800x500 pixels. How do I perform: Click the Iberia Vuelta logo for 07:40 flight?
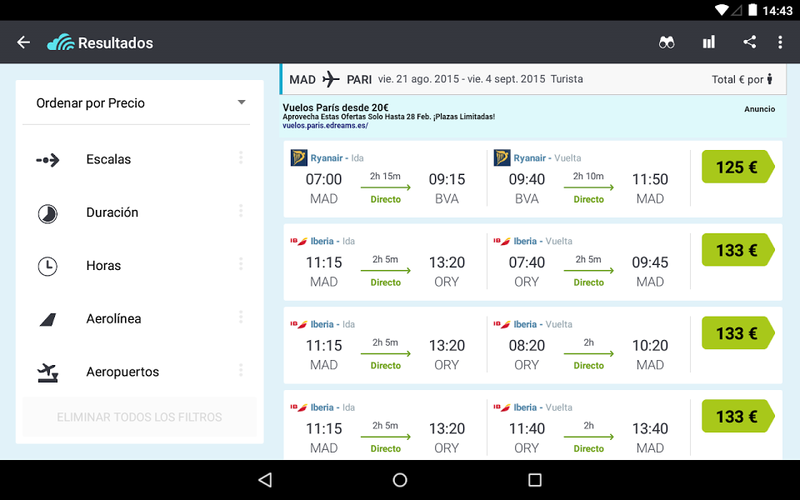tap(502, 241)
